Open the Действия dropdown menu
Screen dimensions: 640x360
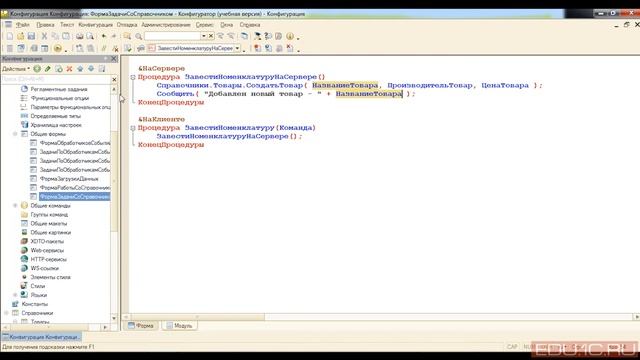[16, 69]
